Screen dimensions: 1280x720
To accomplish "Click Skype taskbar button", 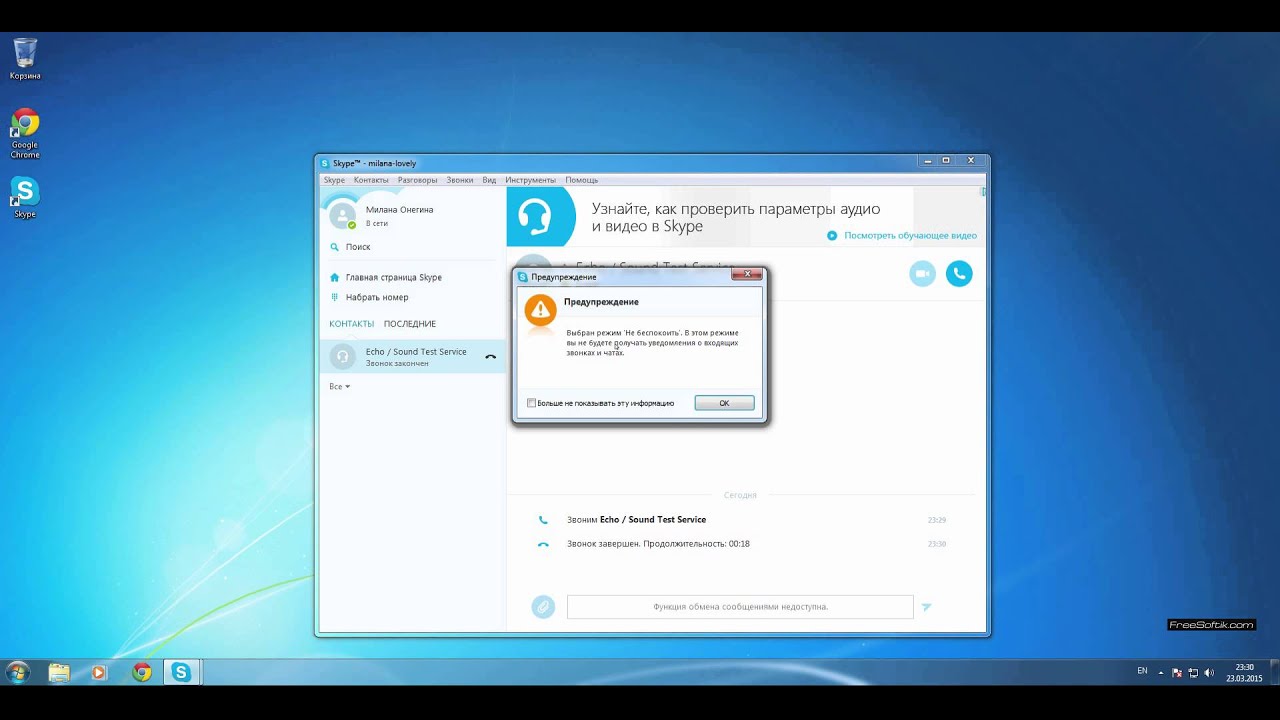I will tap(181, 672).
